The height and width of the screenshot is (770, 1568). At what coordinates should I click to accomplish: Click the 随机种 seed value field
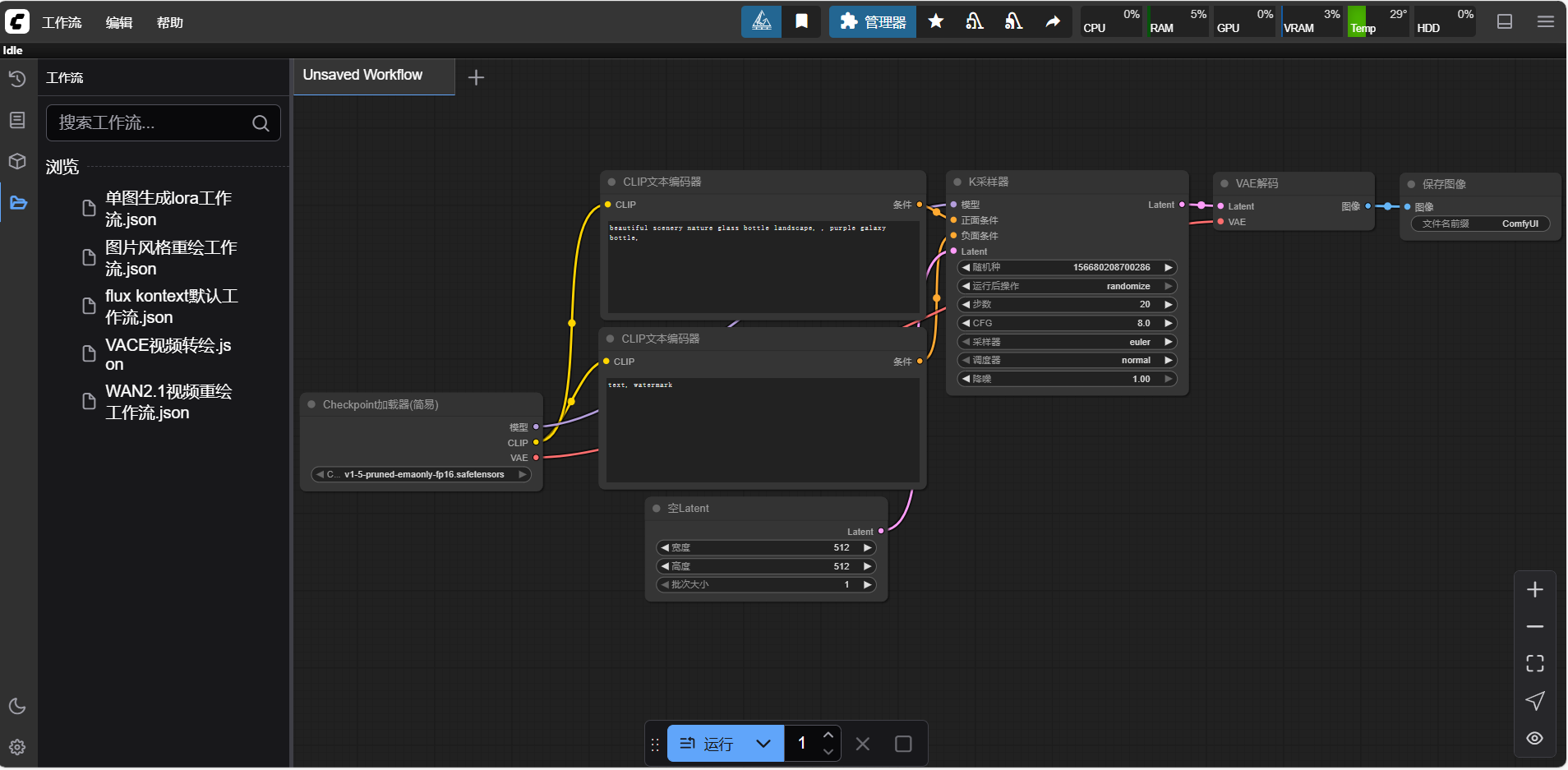(x=1067, y=268)
